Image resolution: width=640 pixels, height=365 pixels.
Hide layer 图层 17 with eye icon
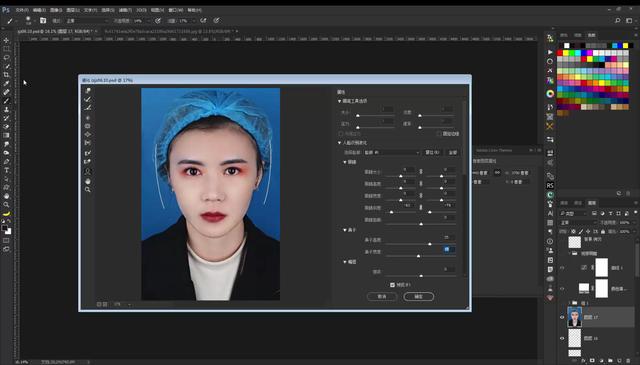click(x=562, y=317)
